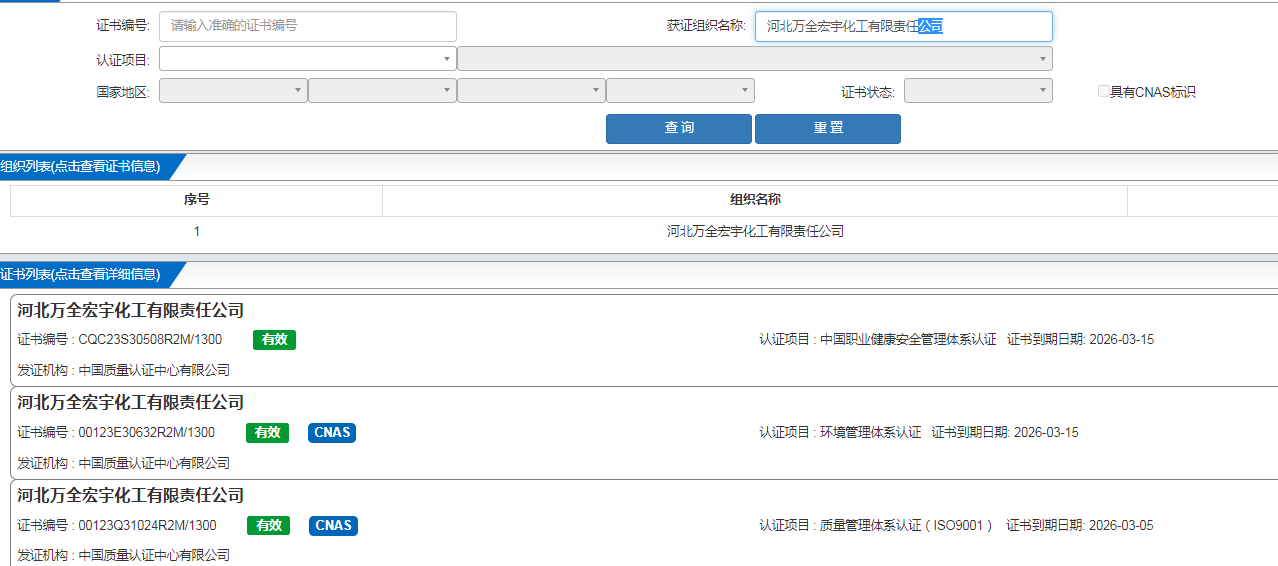Click the 序号 column header
This screenshot has width=1278, height=566.
196,200
